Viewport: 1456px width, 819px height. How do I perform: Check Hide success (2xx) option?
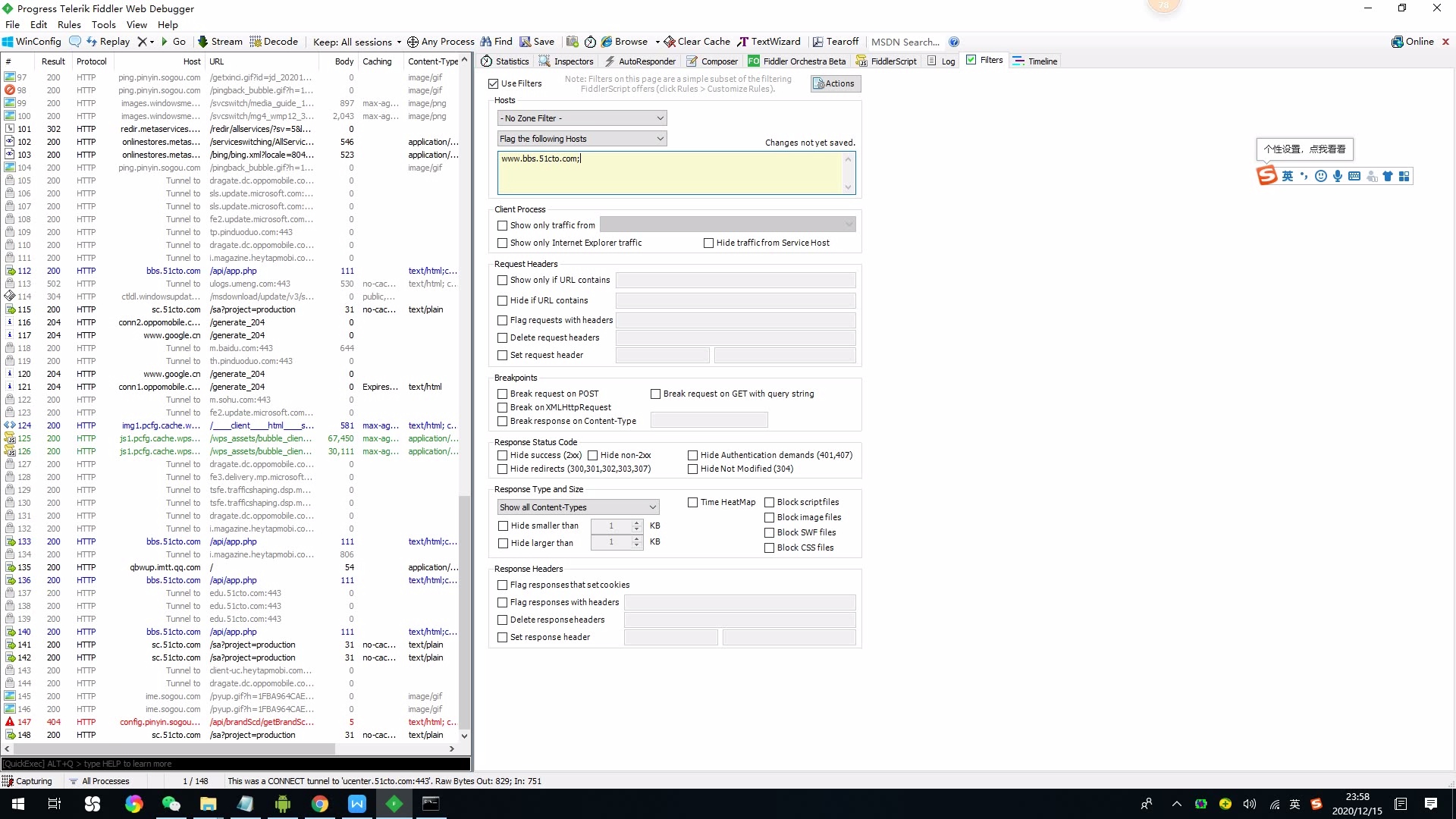pyautogui.click(x=502, y=455)
